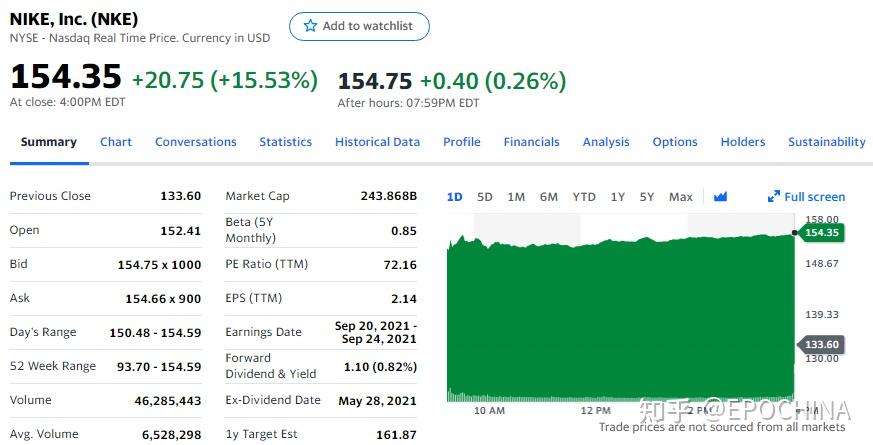
Task: Click inside the green intraday chart area
Action: 620,320
